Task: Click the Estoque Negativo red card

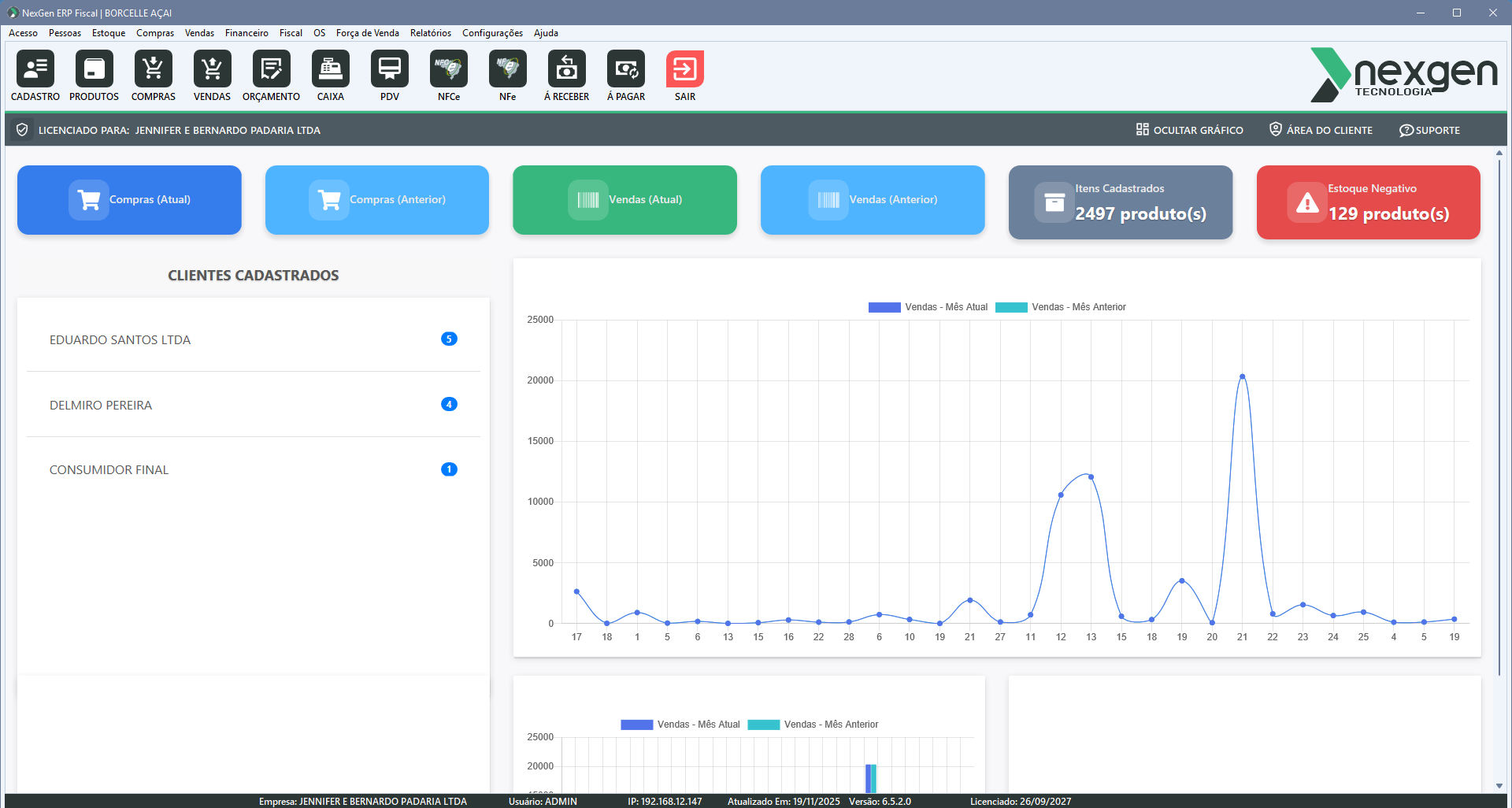Action: pyautogui.click(x=1368, y=202)
